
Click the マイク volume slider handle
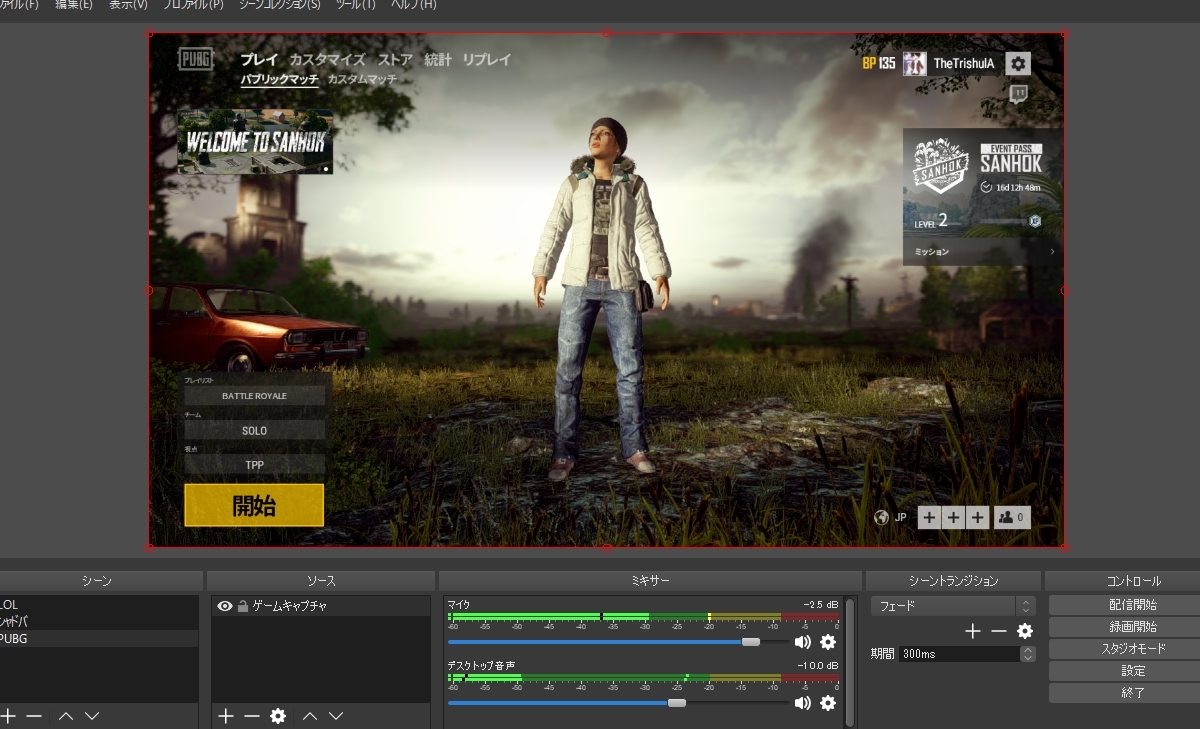click(x=751, y=642)
